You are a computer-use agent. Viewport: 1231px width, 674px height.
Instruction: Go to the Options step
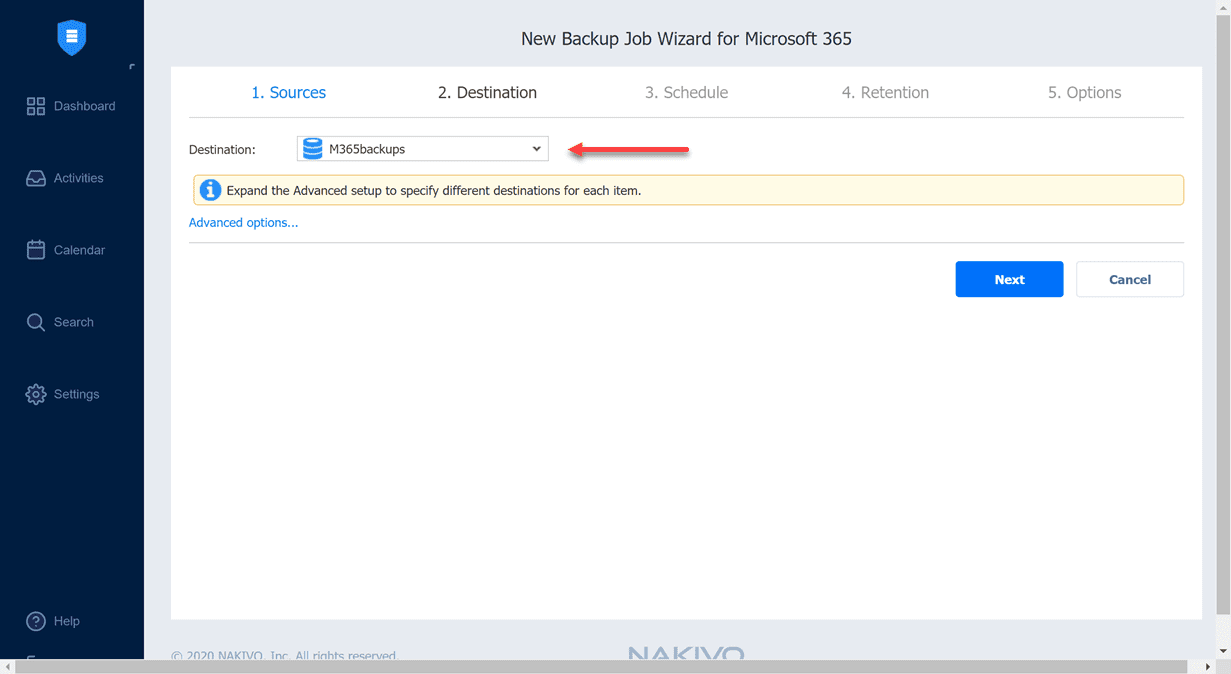click(x=1084, y=92)
